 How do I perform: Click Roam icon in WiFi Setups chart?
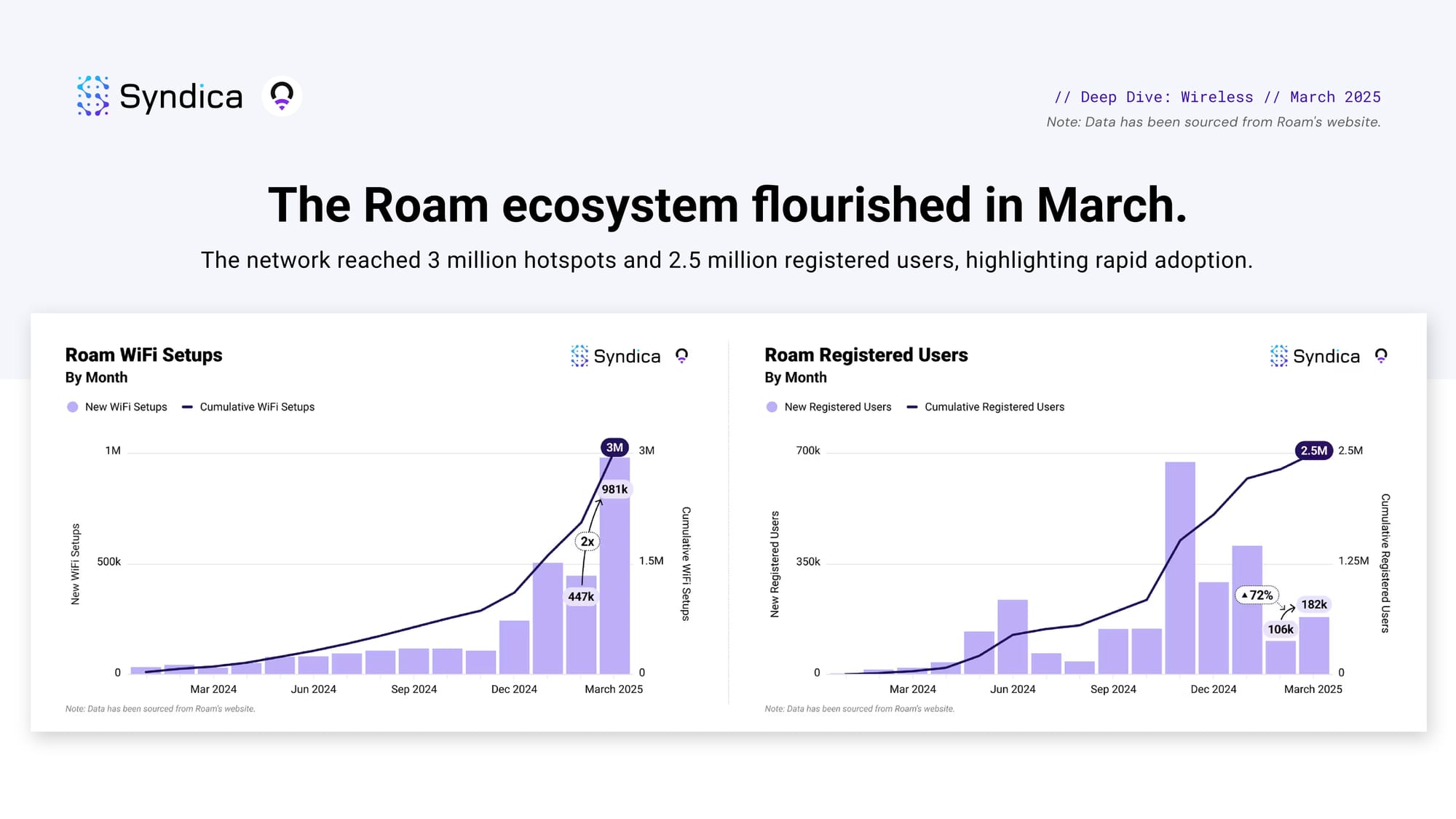click(681, 356)
